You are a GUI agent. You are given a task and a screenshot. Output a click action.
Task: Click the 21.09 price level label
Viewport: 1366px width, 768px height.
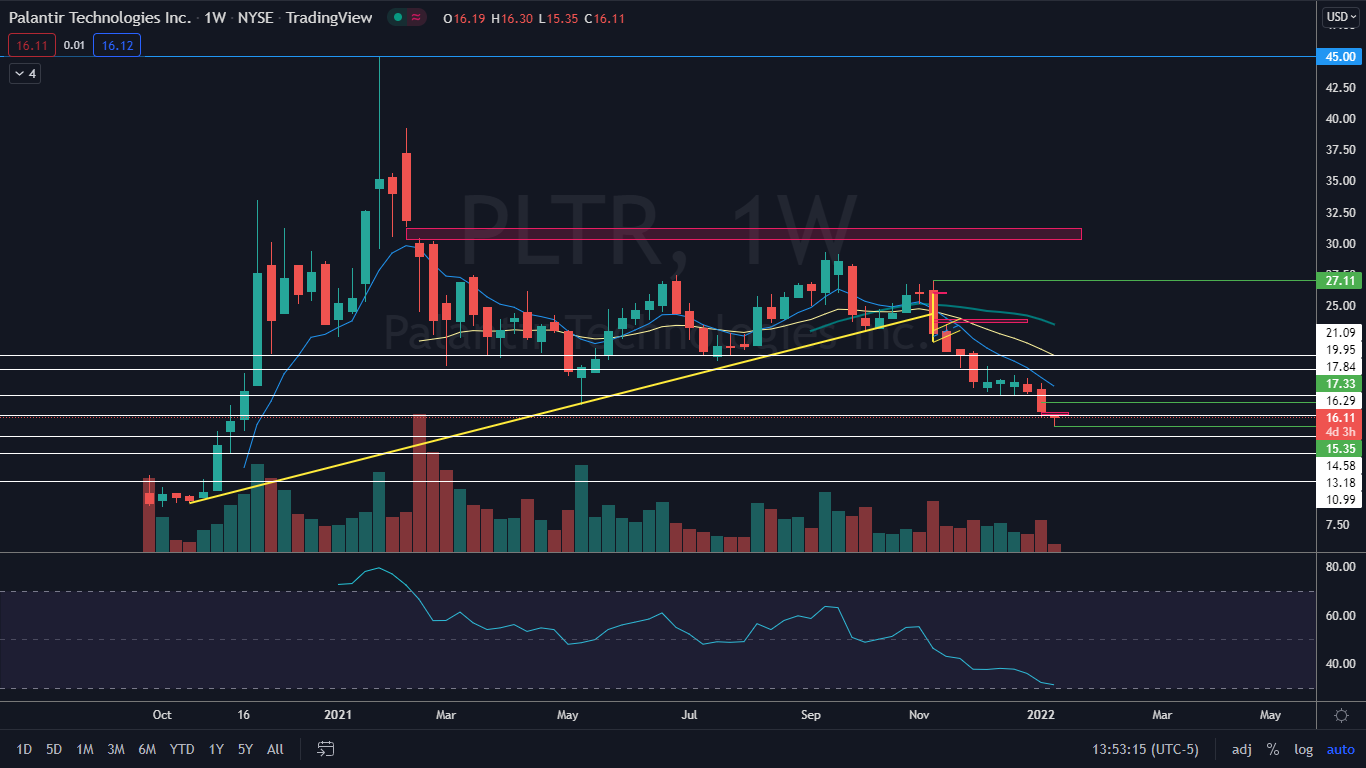[x=1340, y=333]
